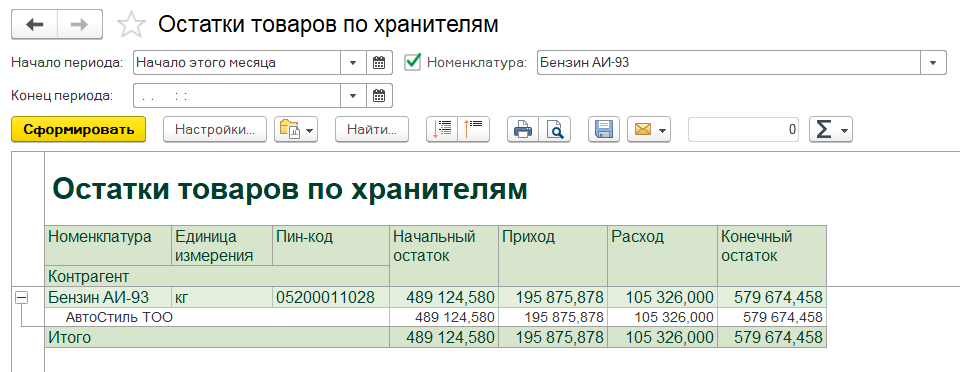The height and width of the screenshot is (372, 960).
Task: Open calendar for Начало периода
Action: [379, 62]
